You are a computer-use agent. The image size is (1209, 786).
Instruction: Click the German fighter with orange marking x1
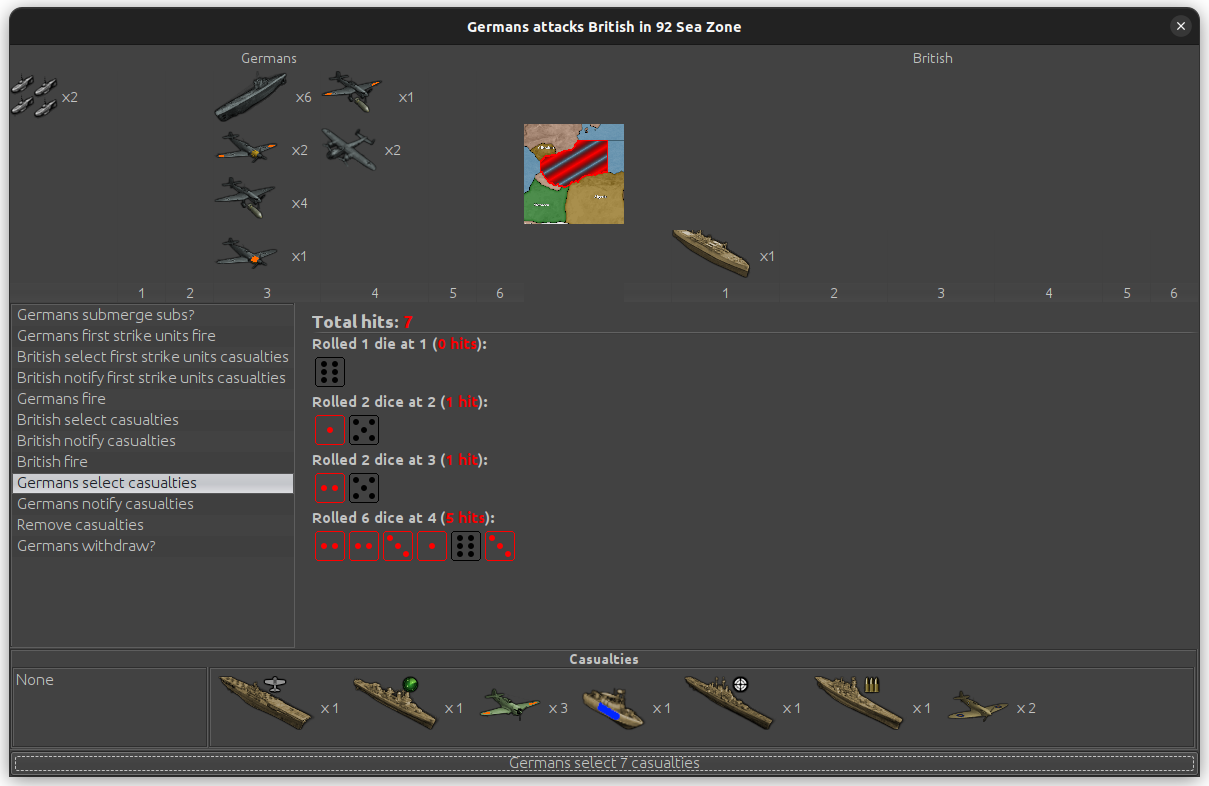point(247,254)
